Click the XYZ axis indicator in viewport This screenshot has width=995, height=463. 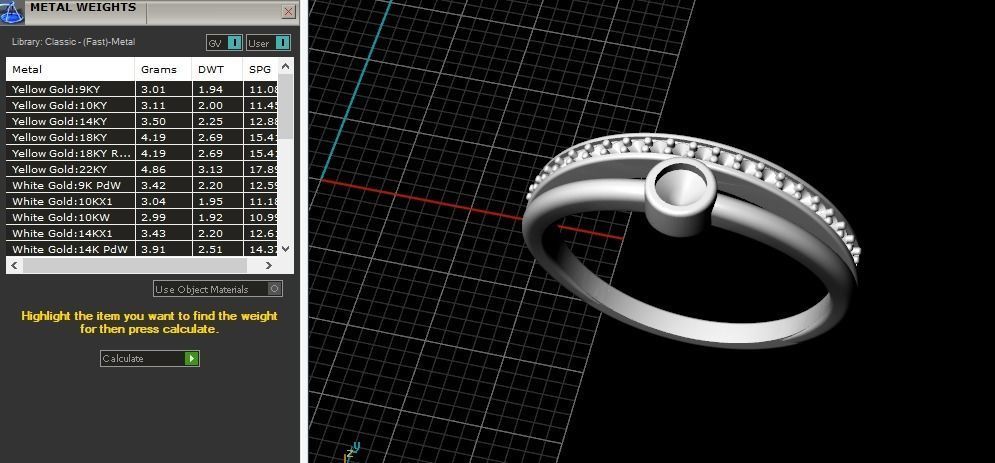pos(353,452)
